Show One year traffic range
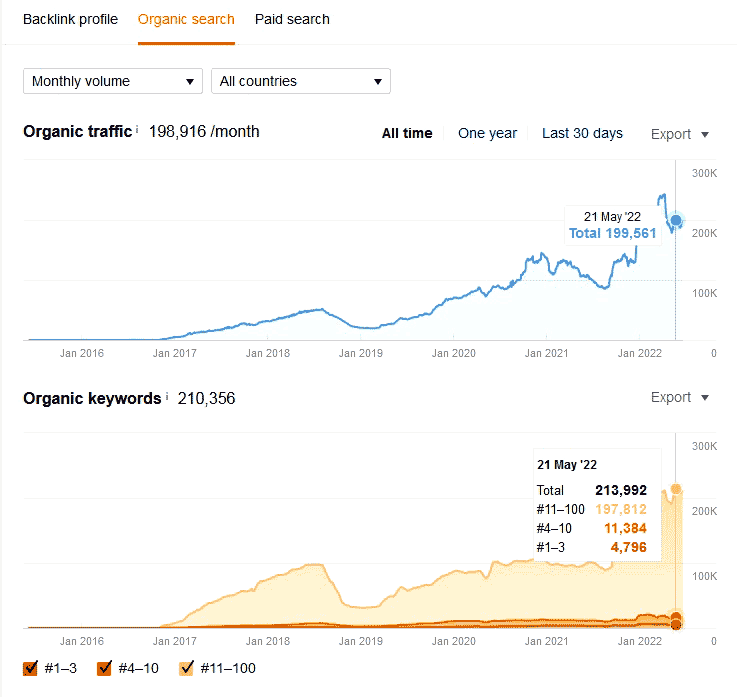The width and height of the screenshot is (737, 697). pyautogui.click(x=487, y=133)
